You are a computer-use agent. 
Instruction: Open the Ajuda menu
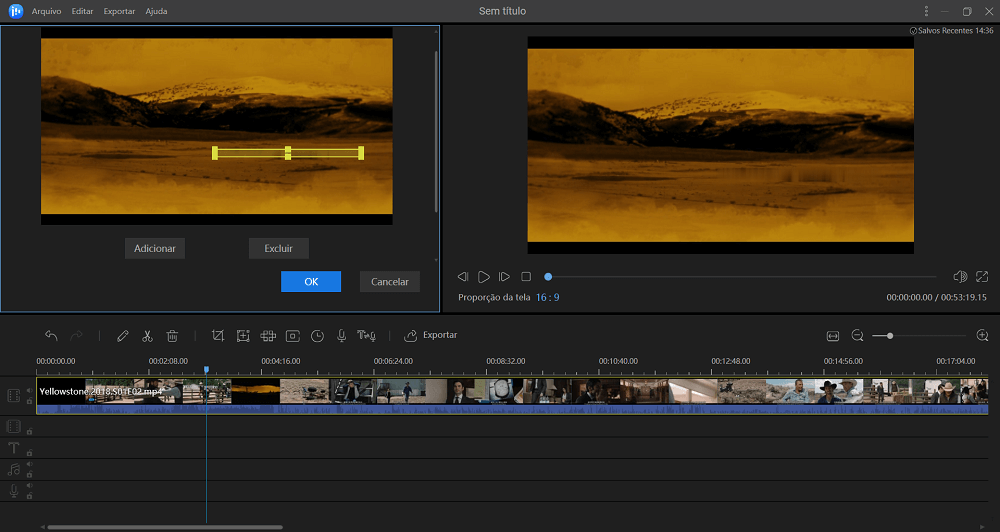click(156, 11)
